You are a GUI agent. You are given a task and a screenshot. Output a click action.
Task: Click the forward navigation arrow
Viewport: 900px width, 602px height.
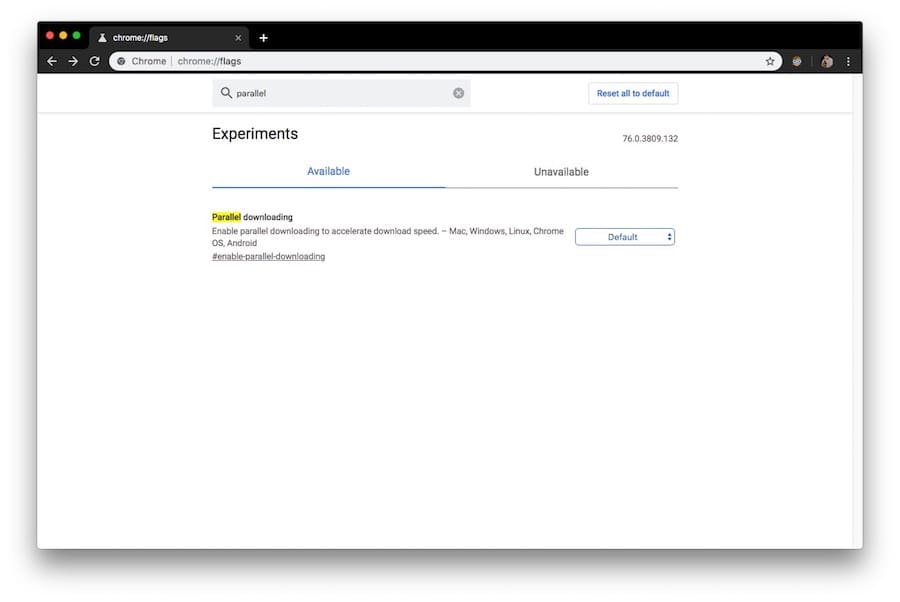click(73, 61)
